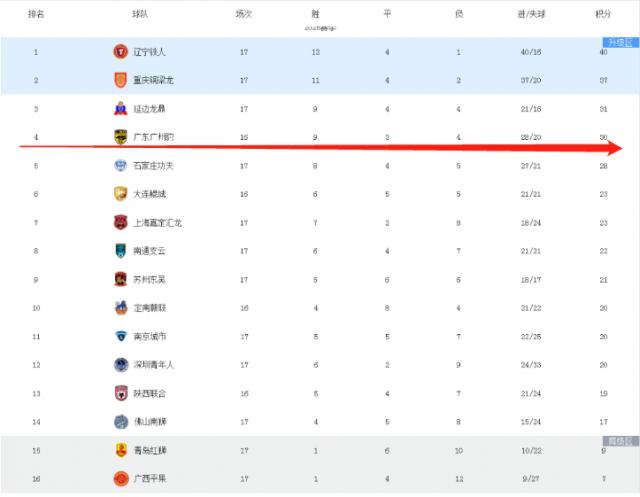Click the 上海嘉定汇龙 team crest

pyautogui.click(x=120, y=223)
